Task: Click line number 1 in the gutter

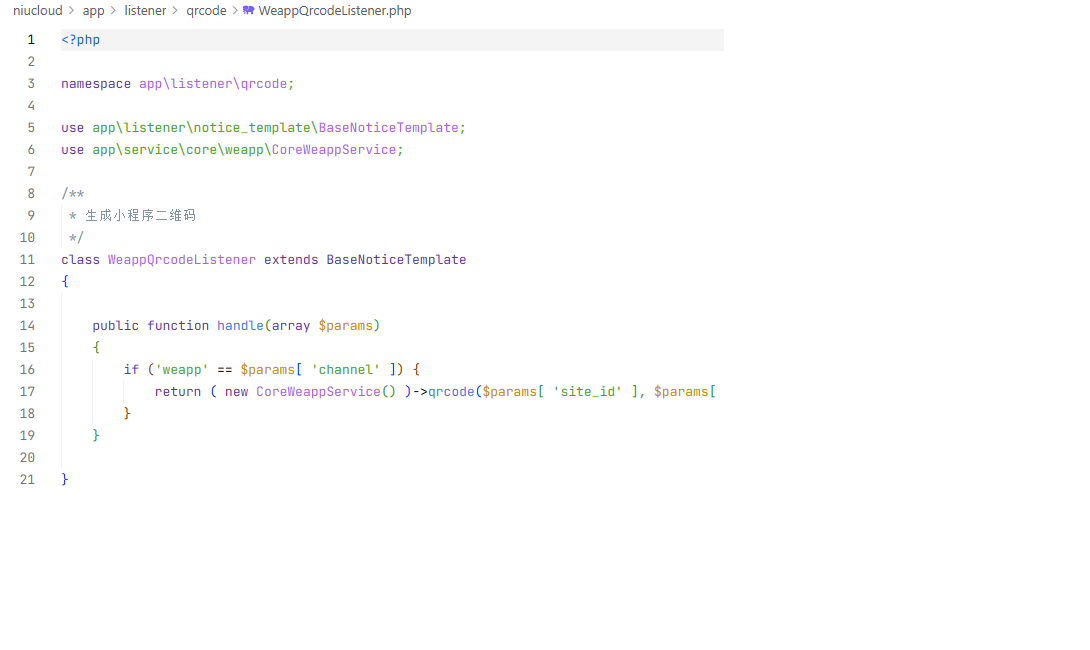Action: click(31, 40)
